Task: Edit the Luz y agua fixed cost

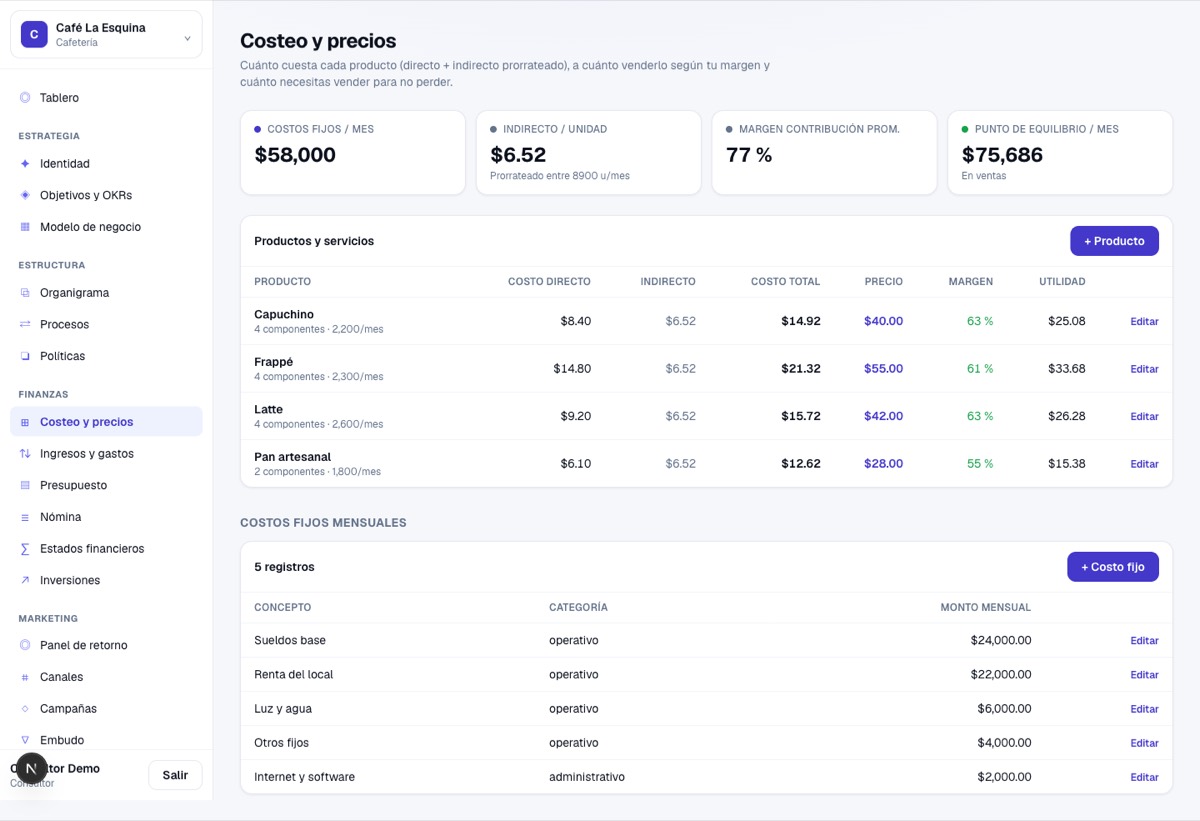Action: click(x=1144, y=709)
